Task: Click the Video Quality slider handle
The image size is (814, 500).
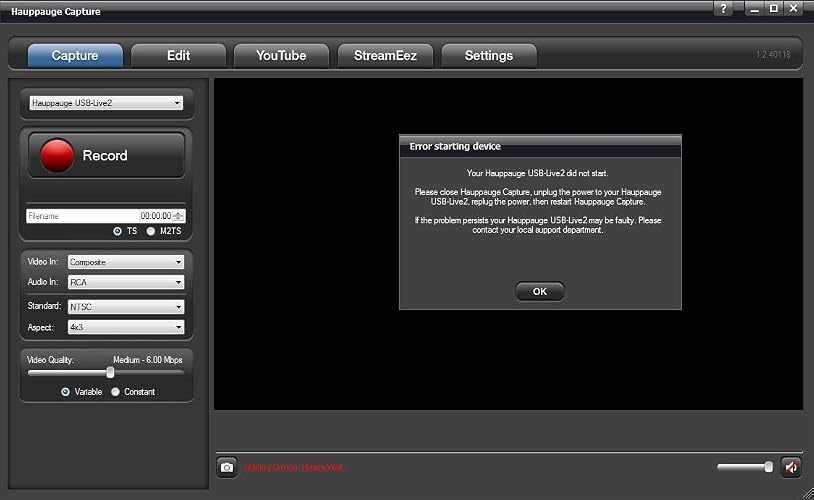Action: pyautogui.click(x=110, y=372)
